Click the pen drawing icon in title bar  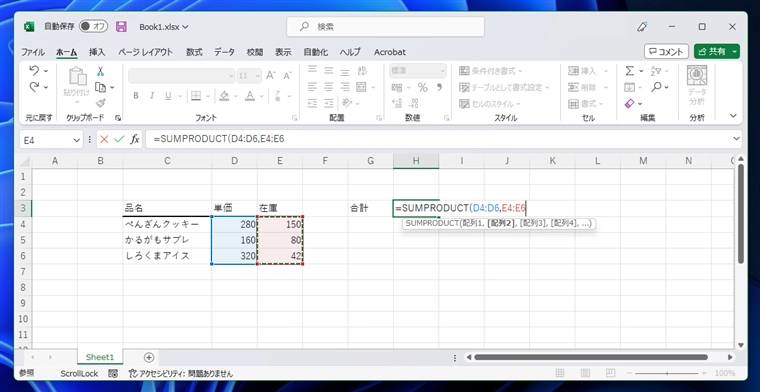643,27
